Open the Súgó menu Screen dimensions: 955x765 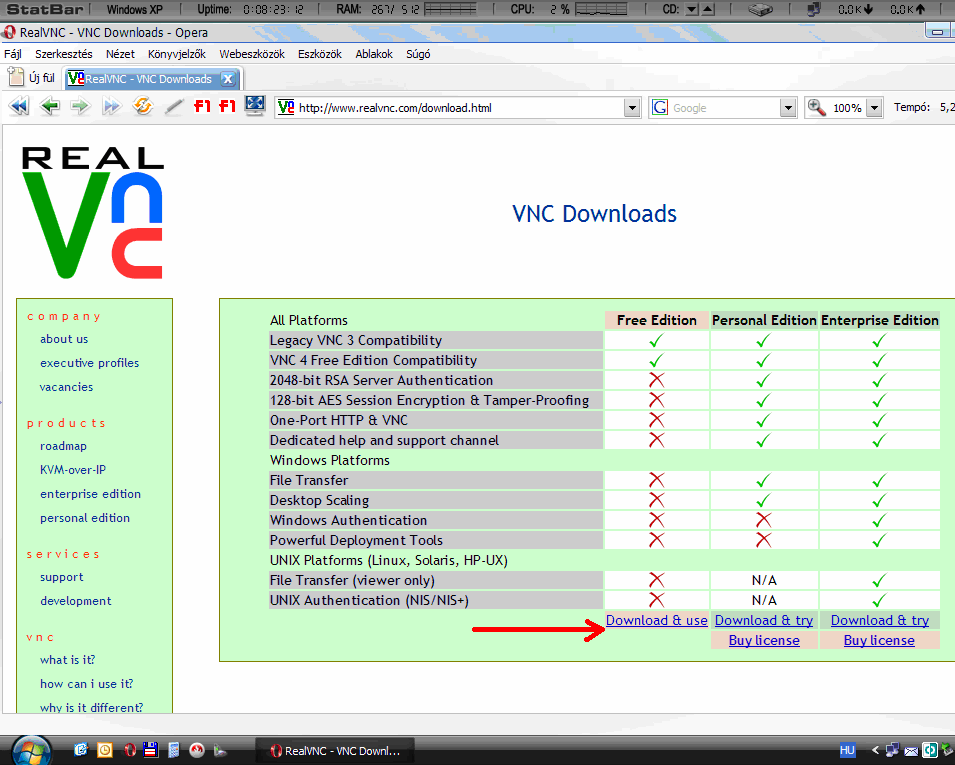point(418,54)
